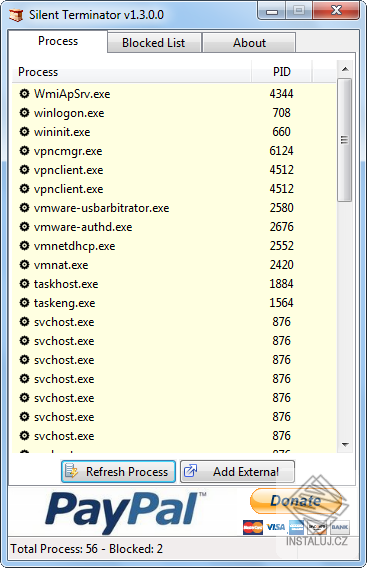367x568 pixels.
Task: Click the vertical scrollbar thumb
Action: [345, 139]
